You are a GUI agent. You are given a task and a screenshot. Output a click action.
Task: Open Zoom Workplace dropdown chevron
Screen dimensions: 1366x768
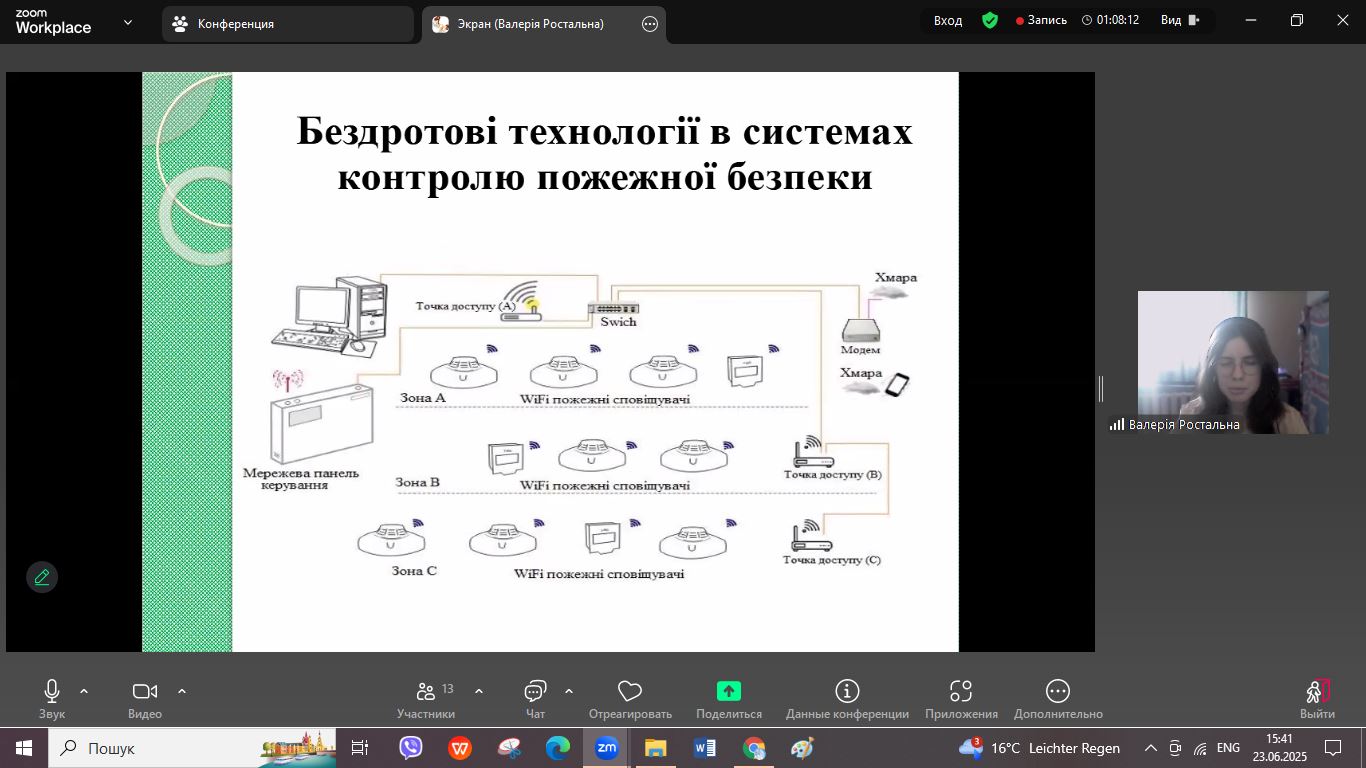[x=128, y=22]
